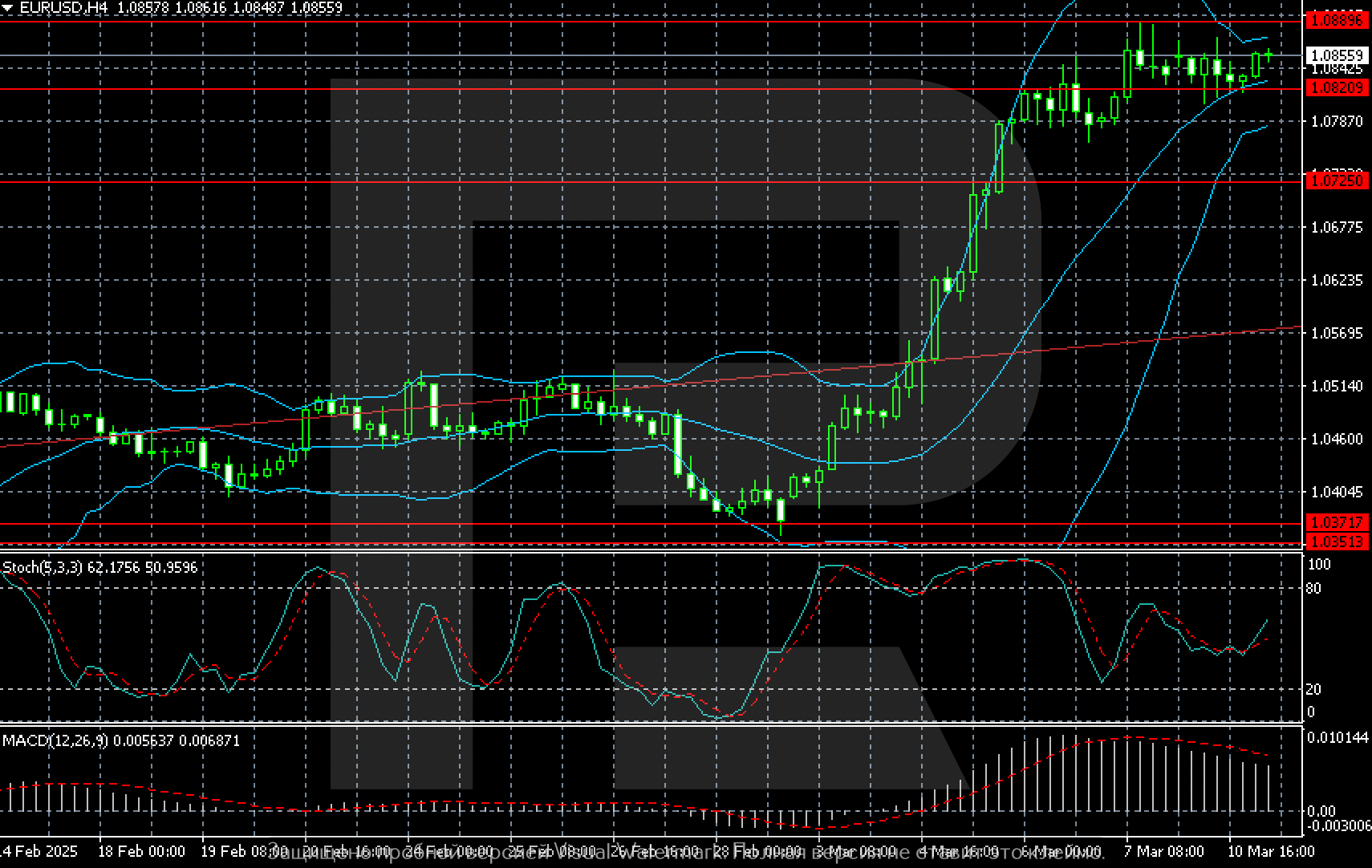The image size is (1372, 868).
Task: Select the red 1.08896 price level label
Action: 1336,21
